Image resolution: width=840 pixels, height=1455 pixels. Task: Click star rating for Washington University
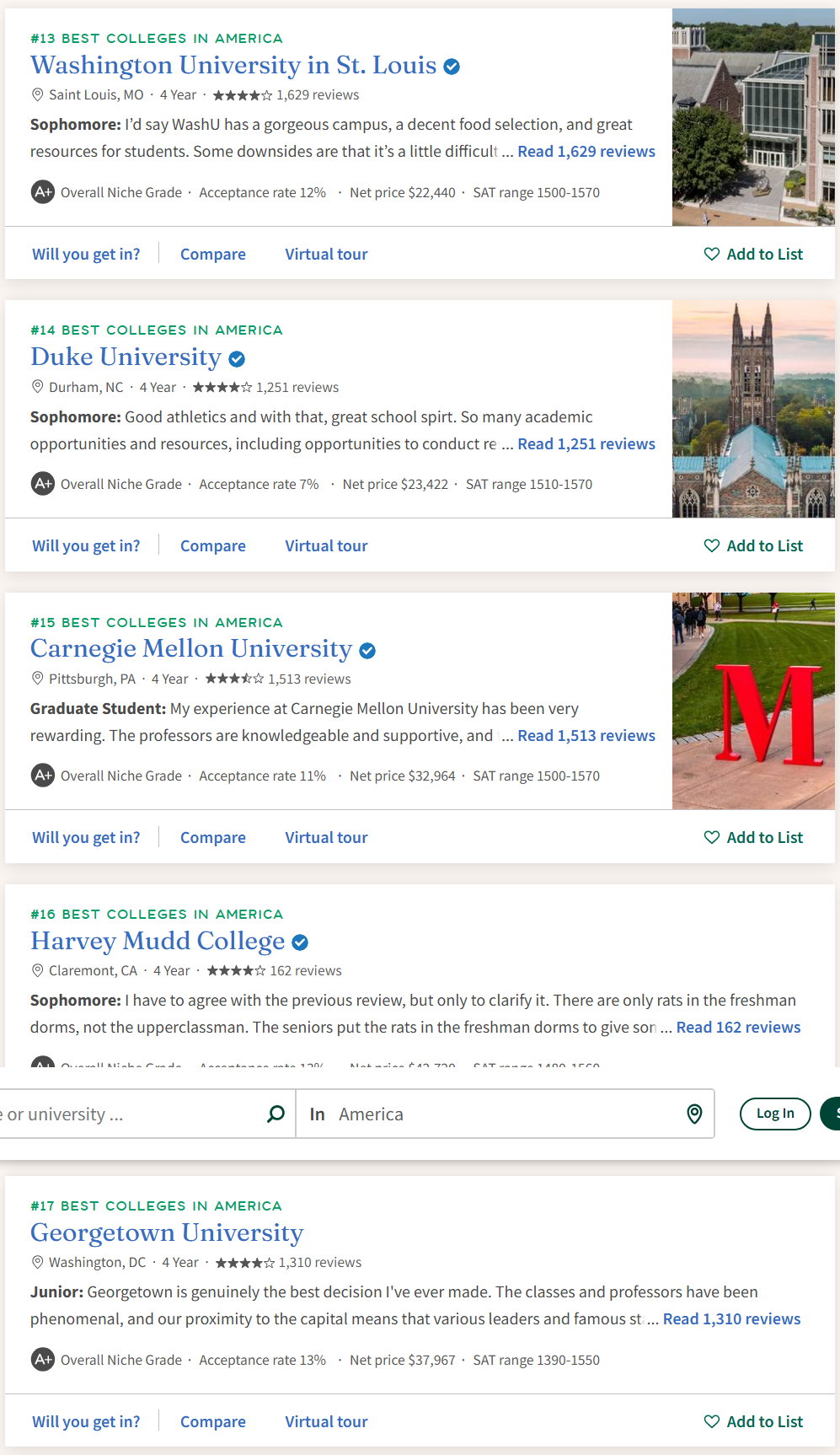pyautogui.click(x=243, y=95)
